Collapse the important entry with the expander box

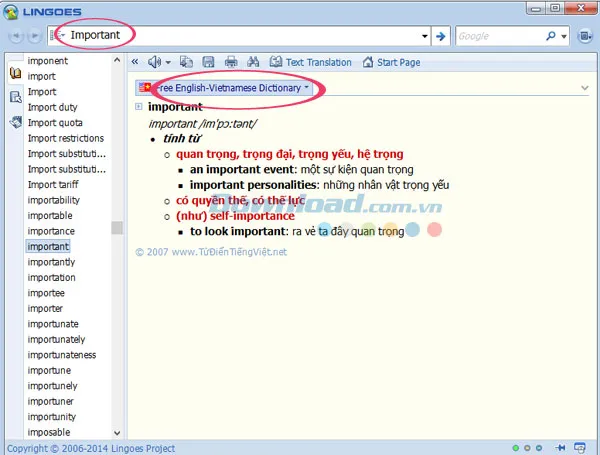click(139, 106)
